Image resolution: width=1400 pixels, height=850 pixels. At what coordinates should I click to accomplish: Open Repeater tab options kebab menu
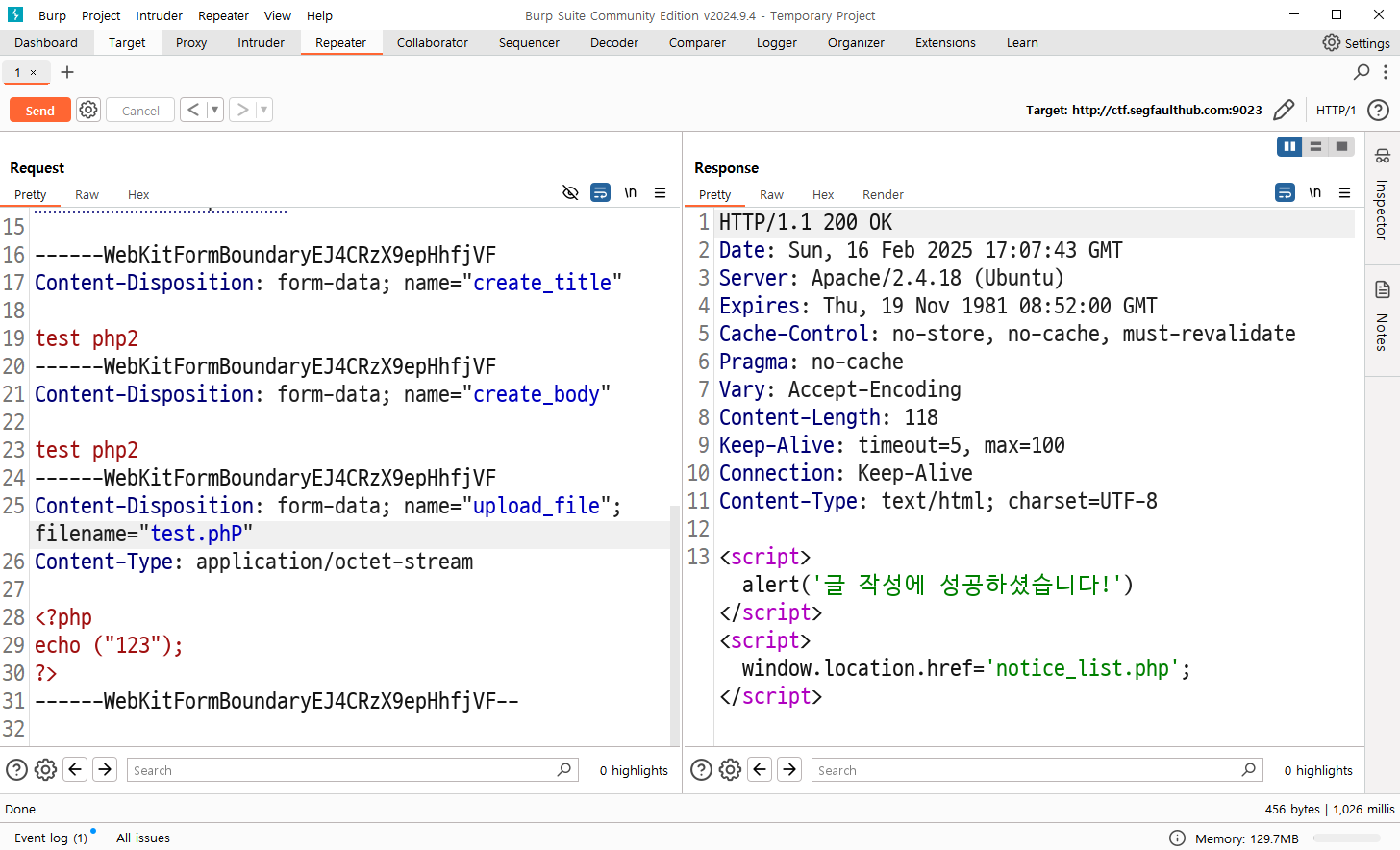pos(1385,72)
